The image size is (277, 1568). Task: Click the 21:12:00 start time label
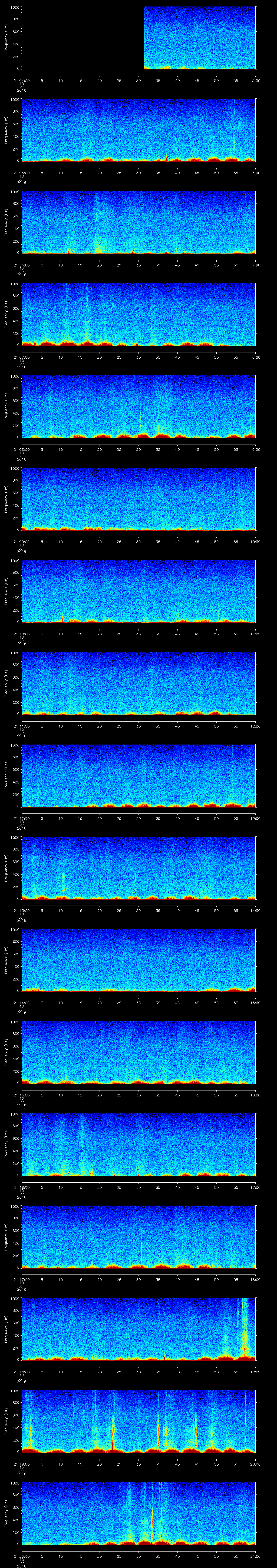21,818
